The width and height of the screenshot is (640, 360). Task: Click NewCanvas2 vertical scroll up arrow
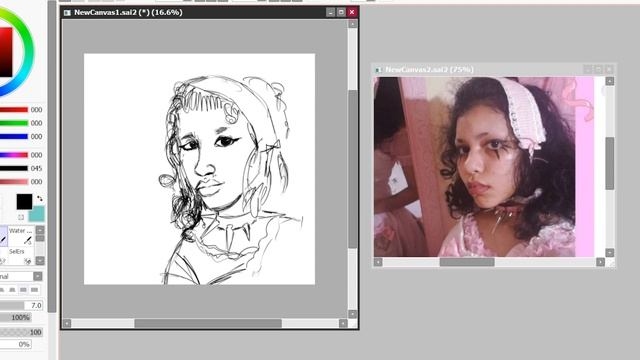(x=609, y=81)
